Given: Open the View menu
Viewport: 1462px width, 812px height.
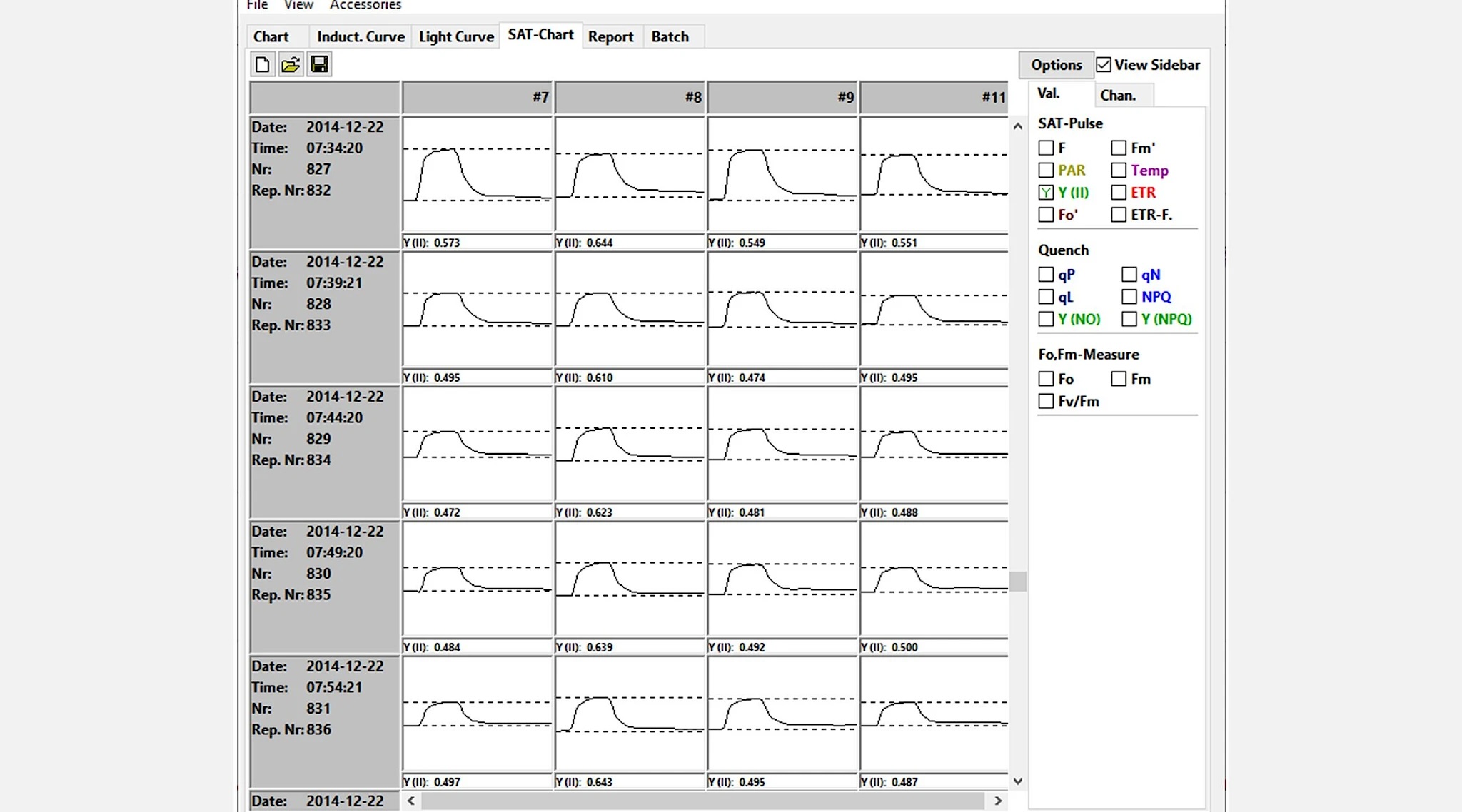Looking at the screenshot, I should click(x=298, y=5).
